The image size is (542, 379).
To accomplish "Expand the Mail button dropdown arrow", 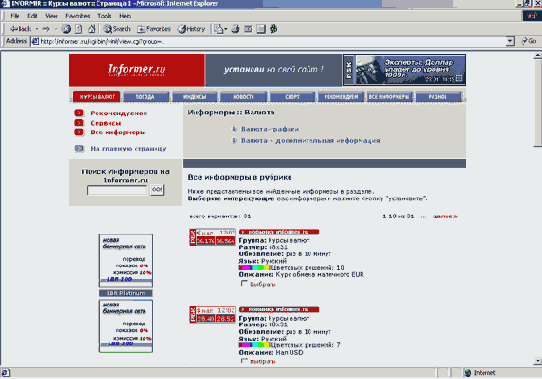I will pyautogui.click(x=225, y=29).
